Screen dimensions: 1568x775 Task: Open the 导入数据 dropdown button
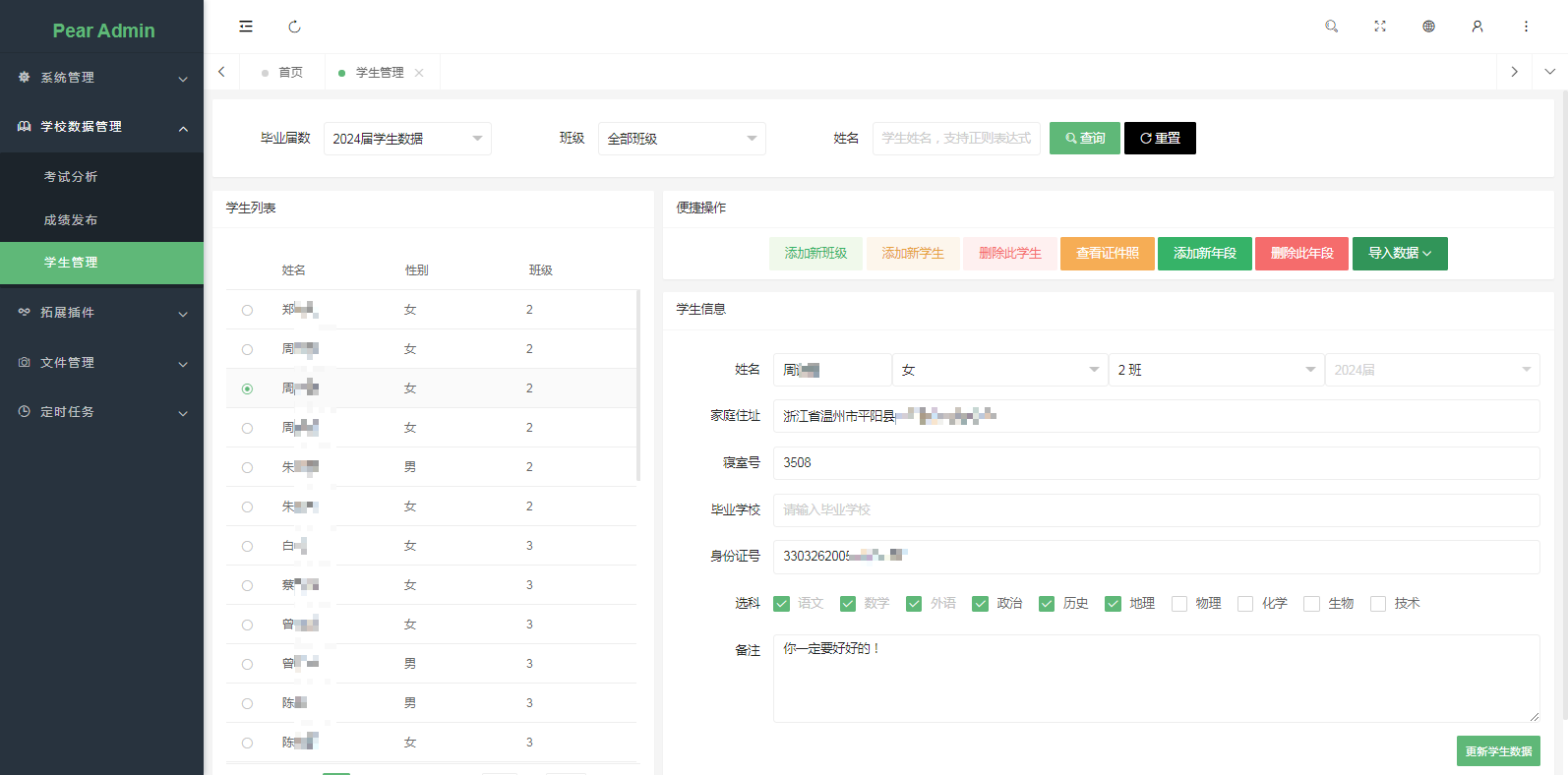(x=1400, y=254)
